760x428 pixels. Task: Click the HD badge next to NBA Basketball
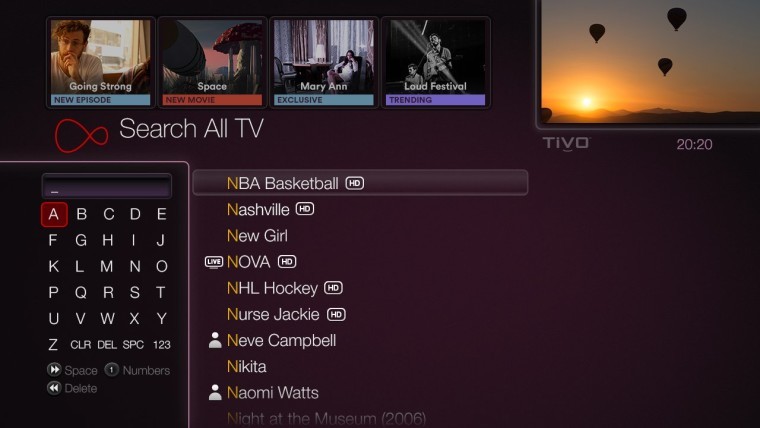pos(354,183)
